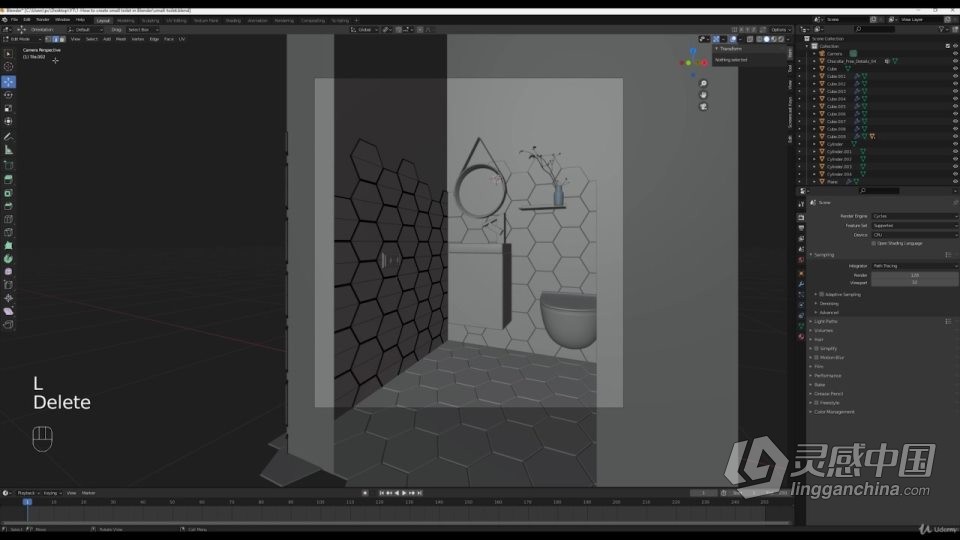The image size is (960, 540).
Task: Open the Playback popover in timeline
Action: (28, 493)
